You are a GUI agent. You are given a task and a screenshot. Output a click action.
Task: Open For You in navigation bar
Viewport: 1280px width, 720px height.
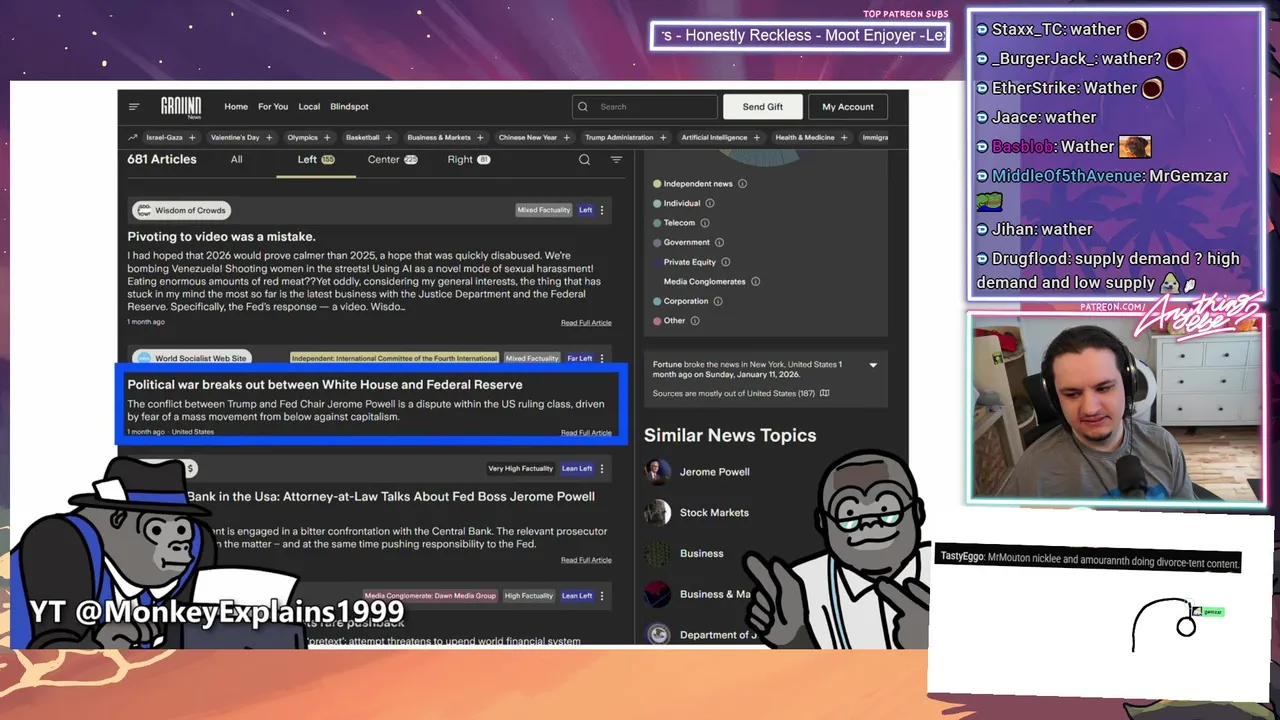273,106
